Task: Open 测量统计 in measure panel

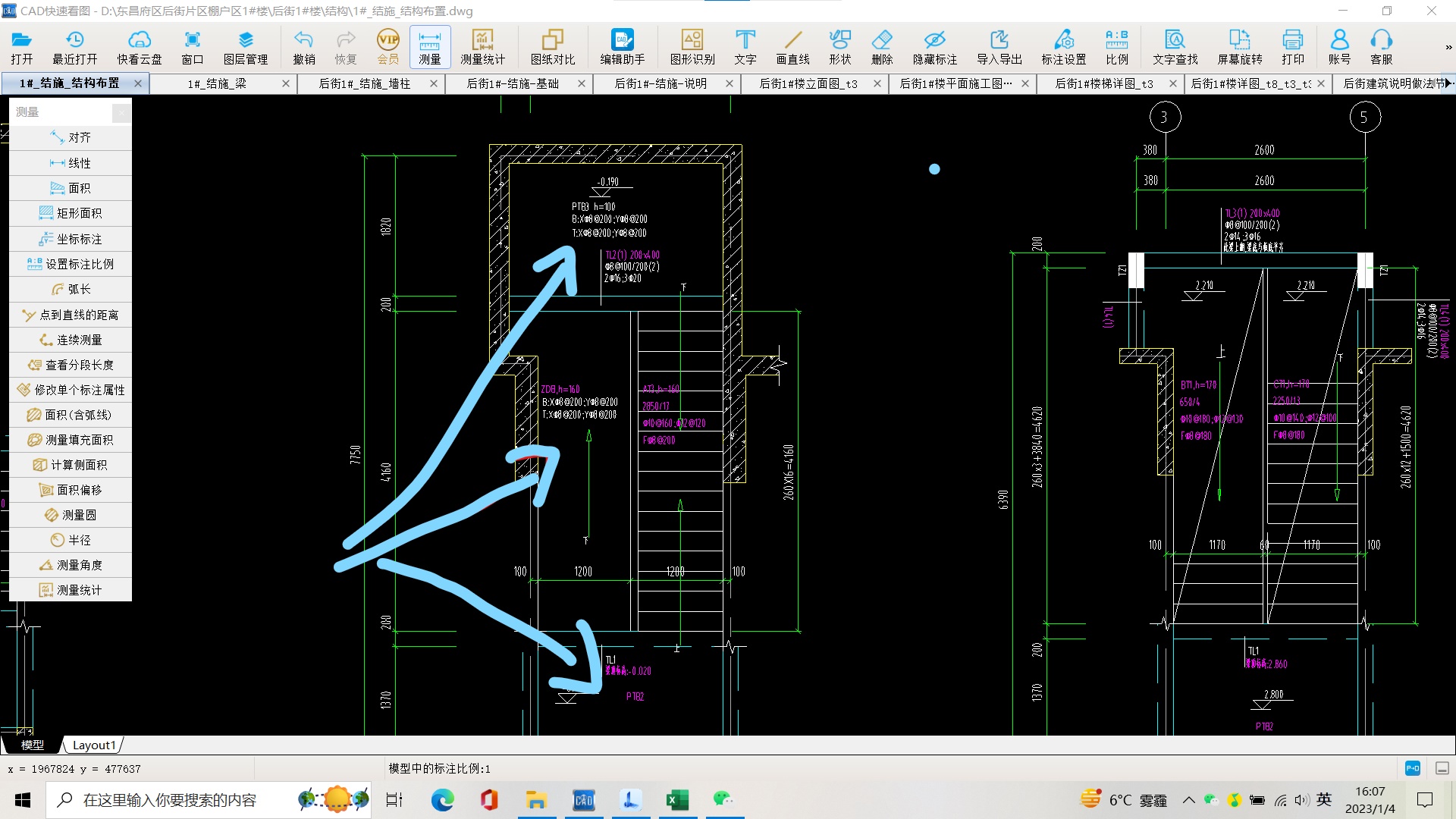Action: pyautogui.click(x=71, y=590)
